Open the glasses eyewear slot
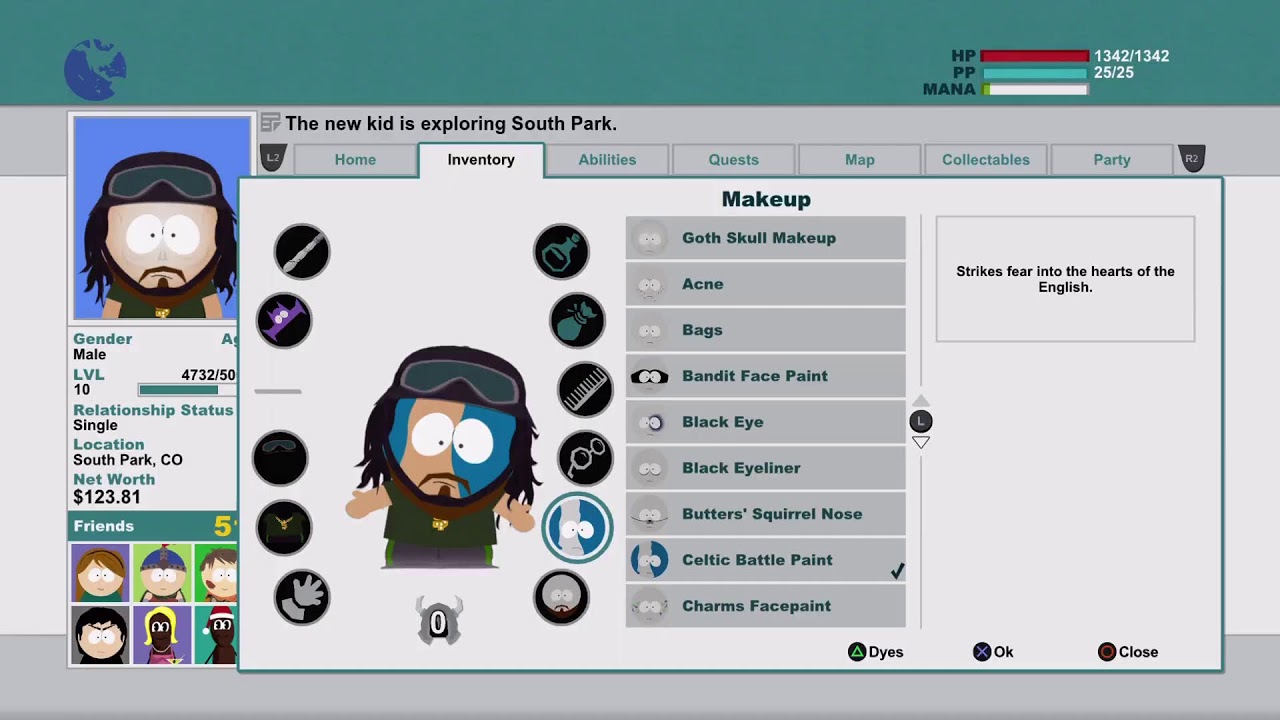The width and height of the screenshot is (1280, 720). (x=585, y=459)
